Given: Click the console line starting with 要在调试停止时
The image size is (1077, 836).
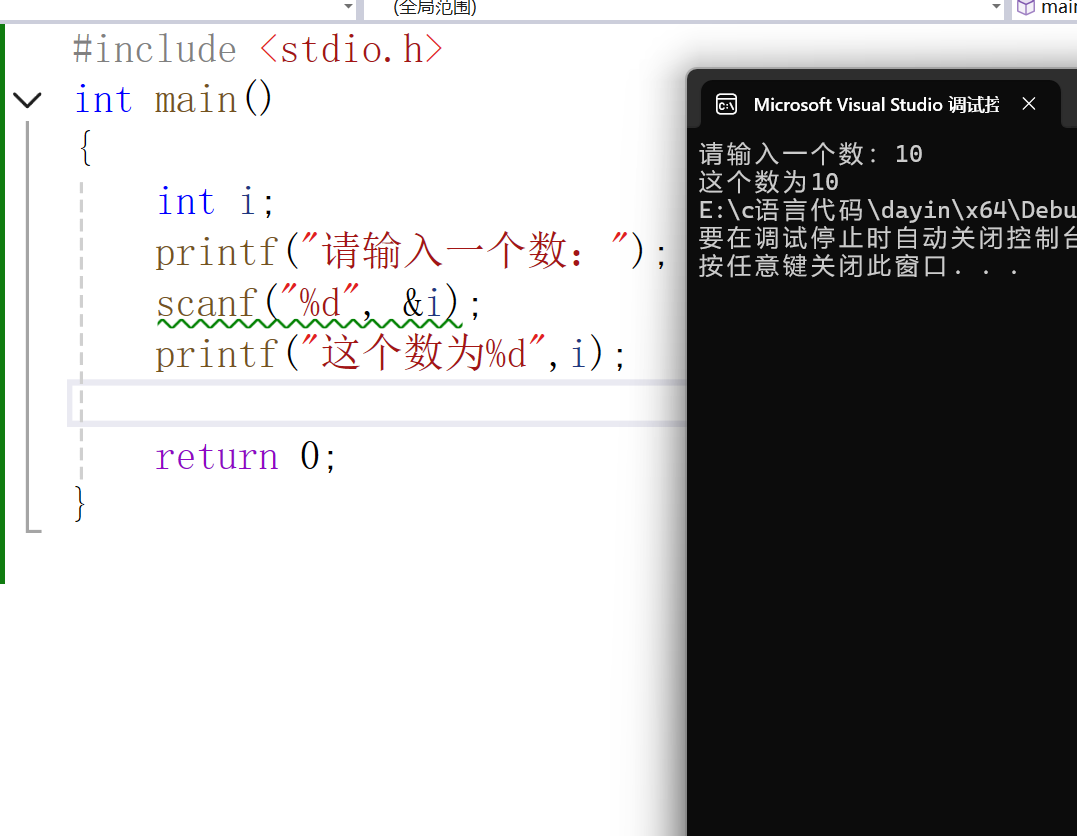Looking at the screenshot, I should point(887,238).
